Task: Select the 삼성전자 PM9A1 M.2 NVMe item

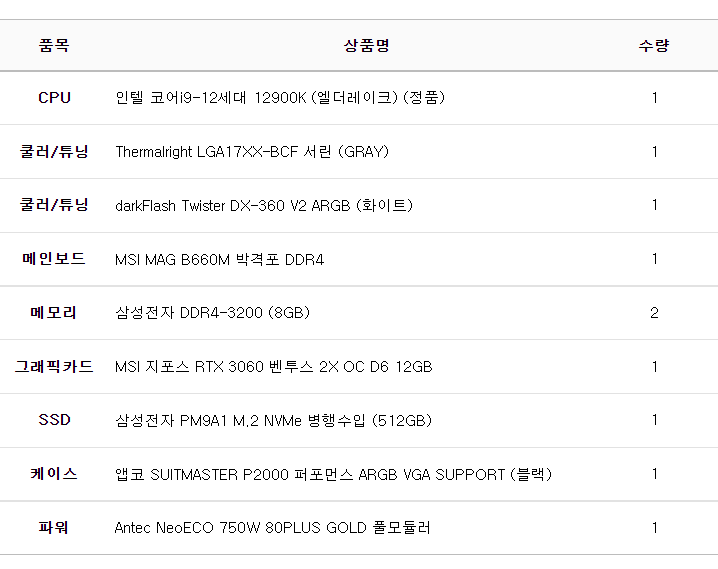Action: coord(273,420)
